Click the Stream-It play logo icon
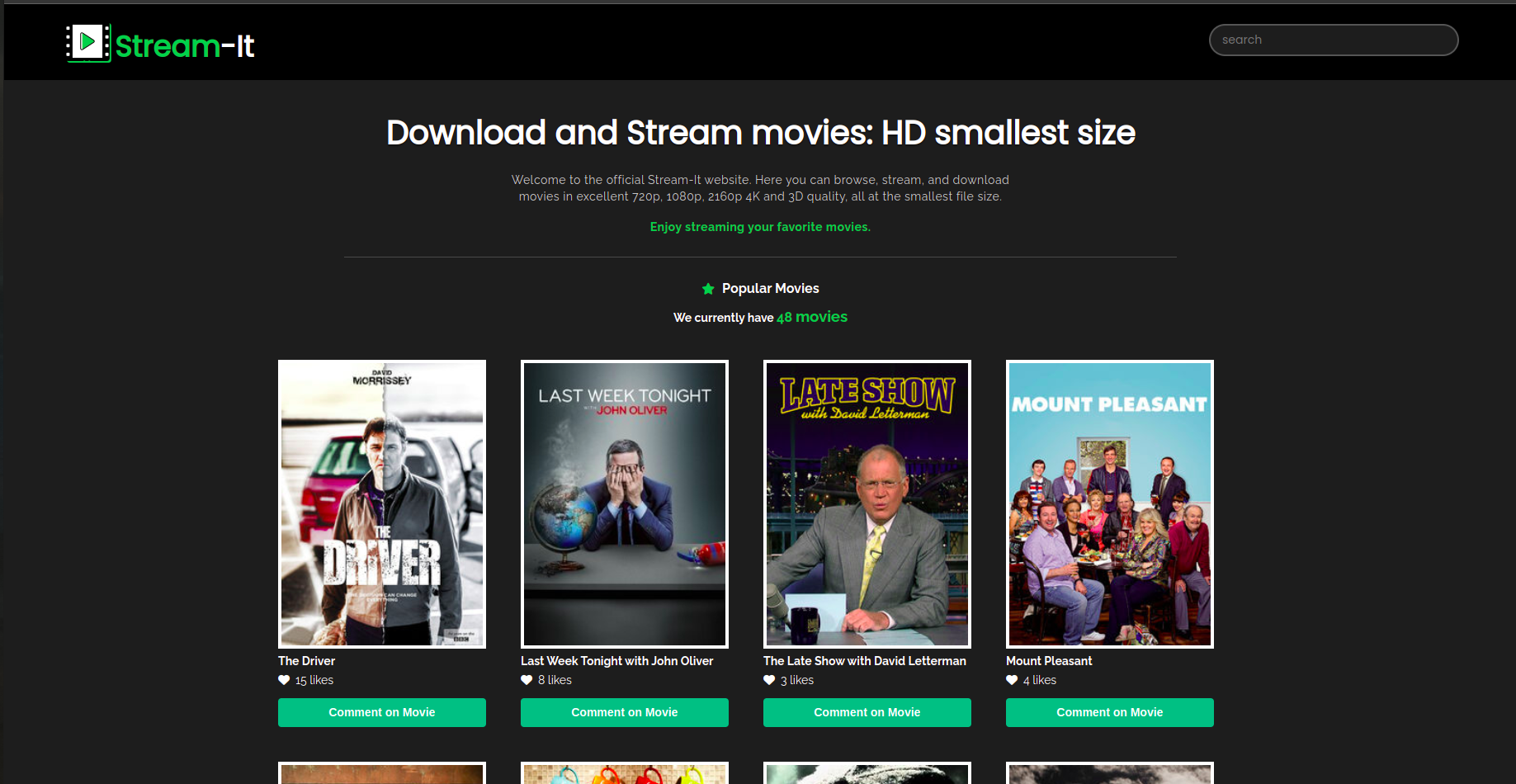 pos(88,43)
